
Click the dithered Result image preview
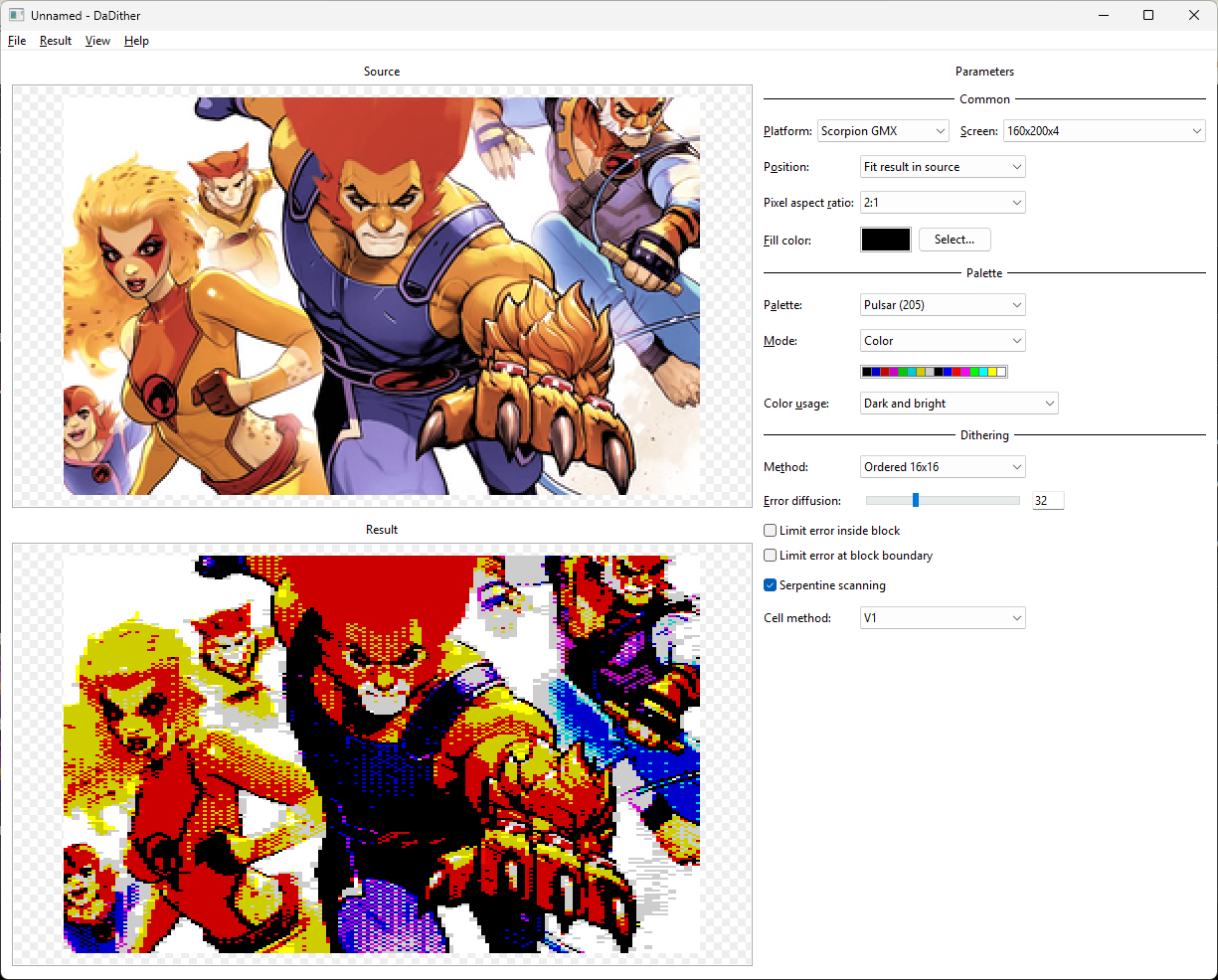tap(382, 754)
